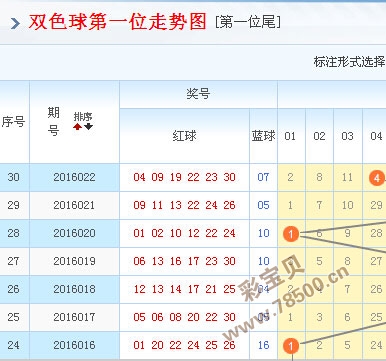Image resolution: width=386 pixels, height=361 pixels.
Task: Click red balls 06 13 16 17 23 30
Action: pos(185,261)
